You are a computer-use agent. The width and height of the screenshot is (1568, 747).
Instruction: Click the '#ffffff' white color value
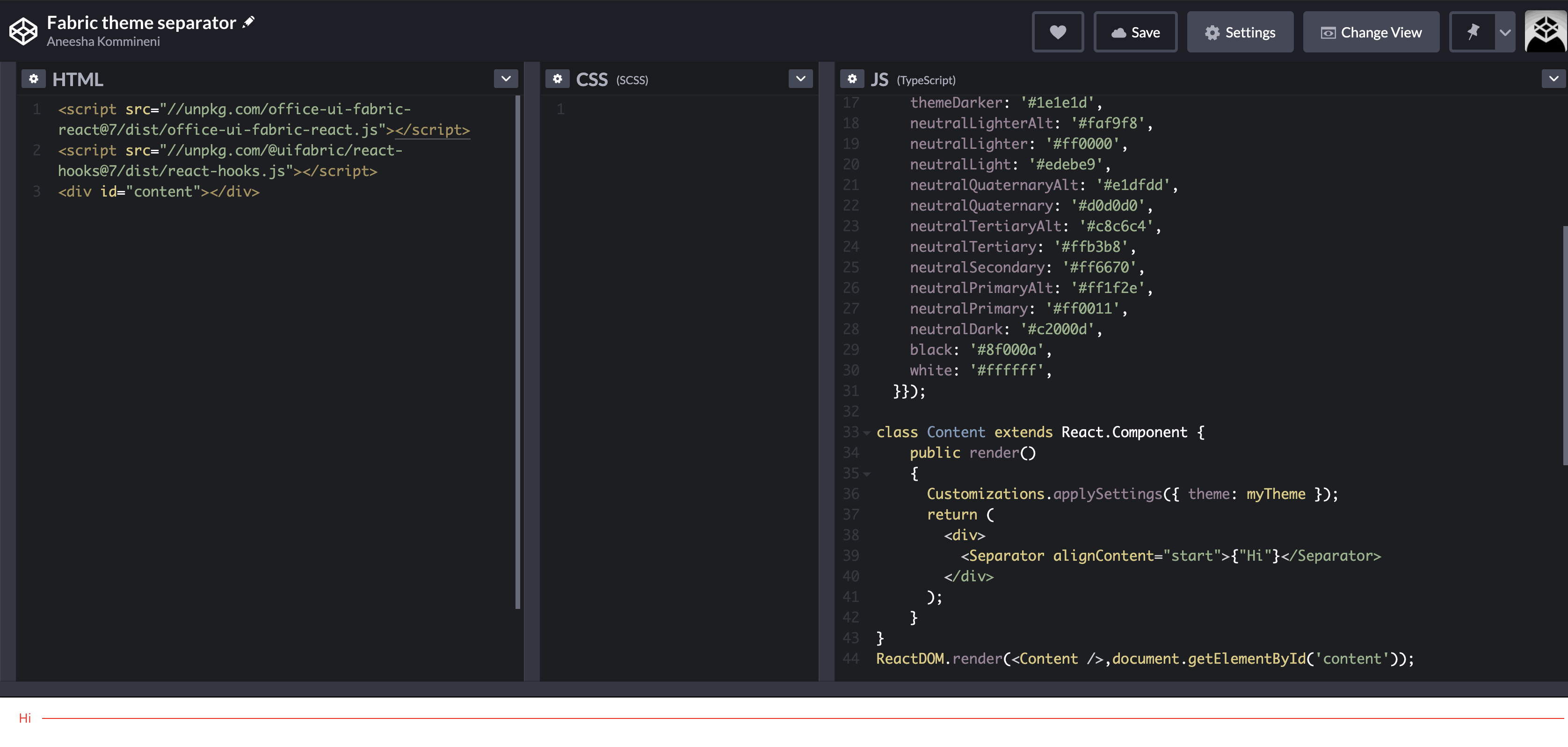pos(1007,371)
